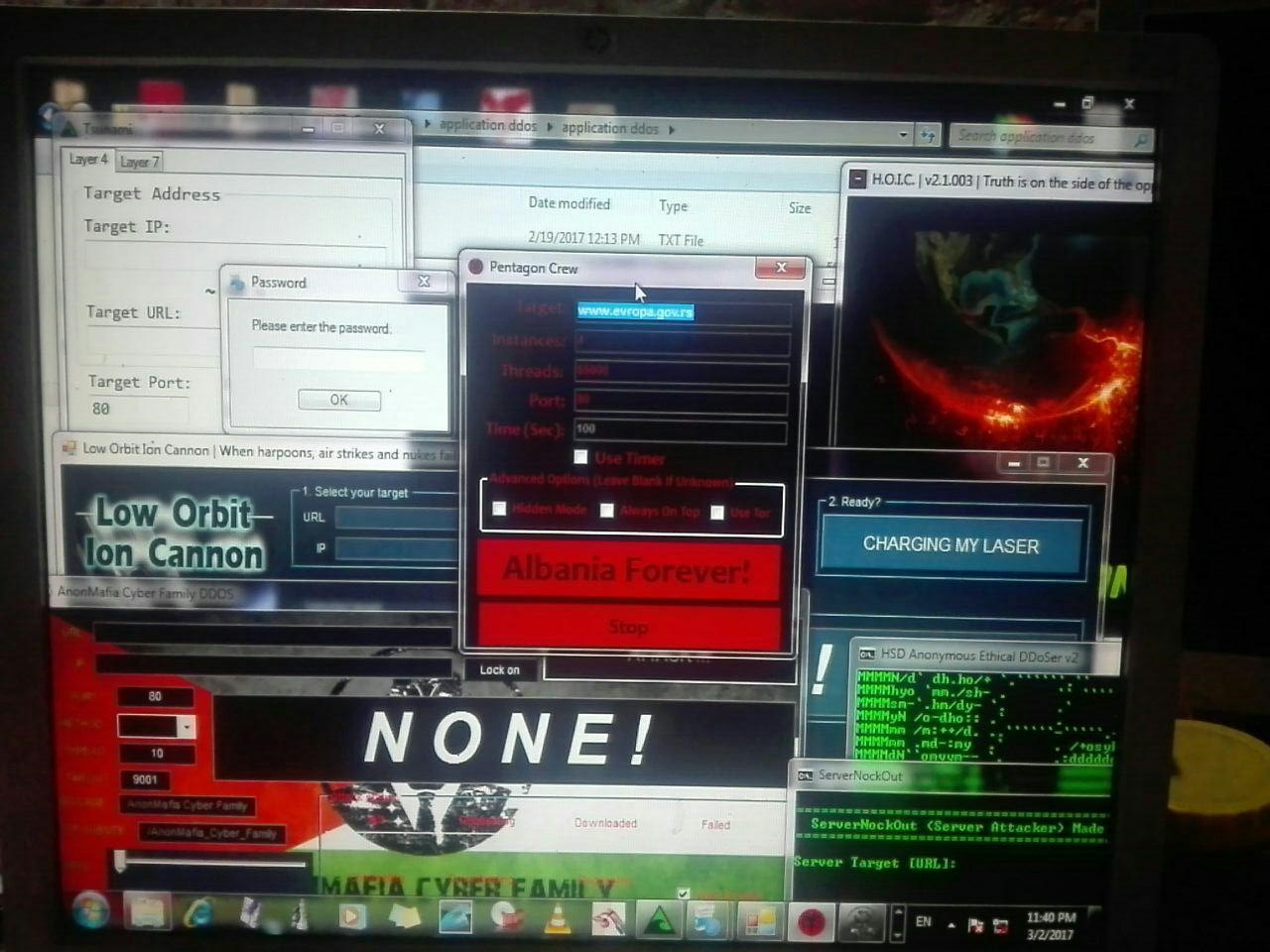Click the AnonMafia field showing 9001
Viewport: 1270px width, 952px height.
tap(146, 780)
